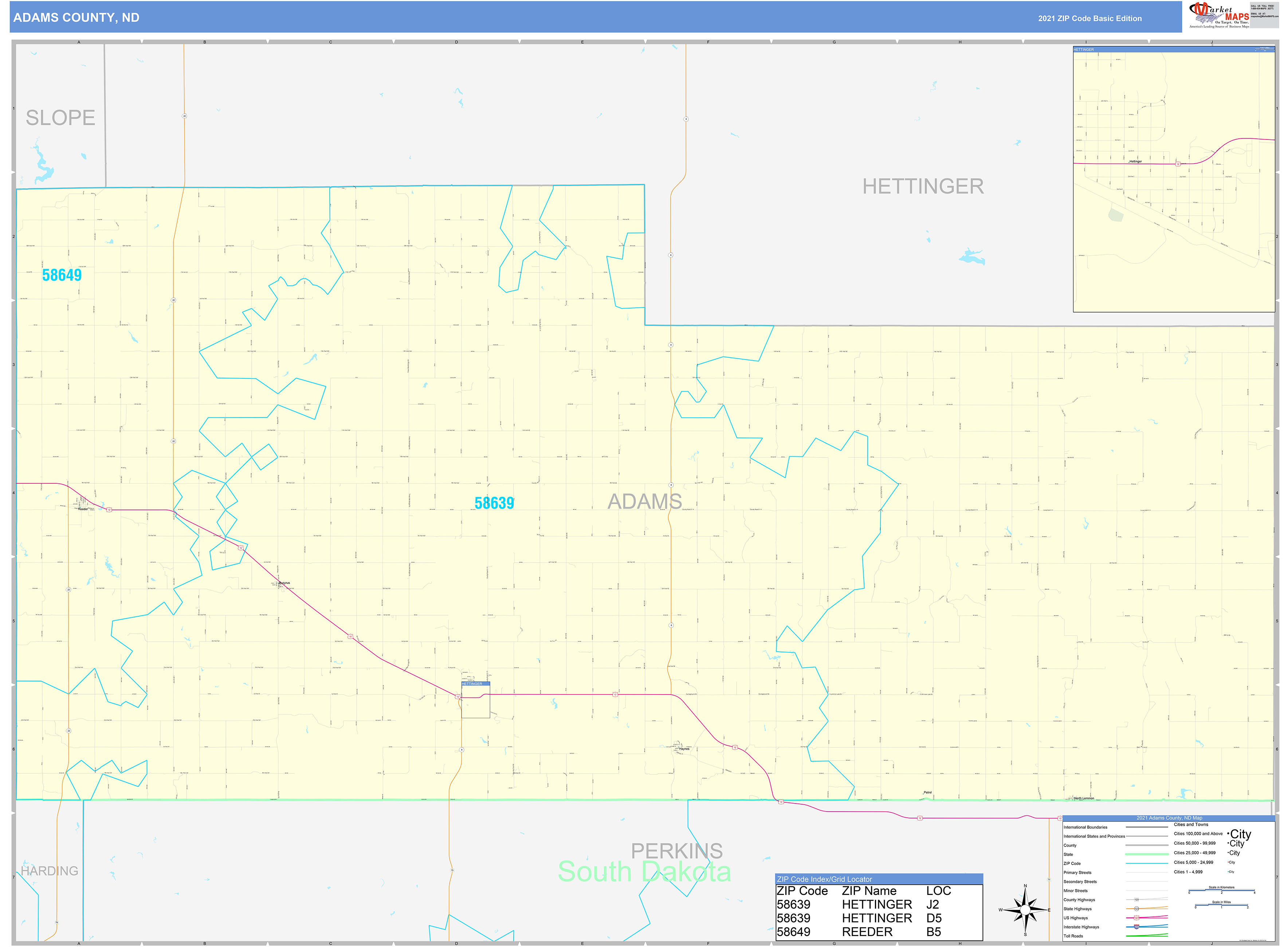Select the US Highways shield symbol in legend
Screen dimensions: 1288x947
pyautogui.click(x=1137, y=918)
